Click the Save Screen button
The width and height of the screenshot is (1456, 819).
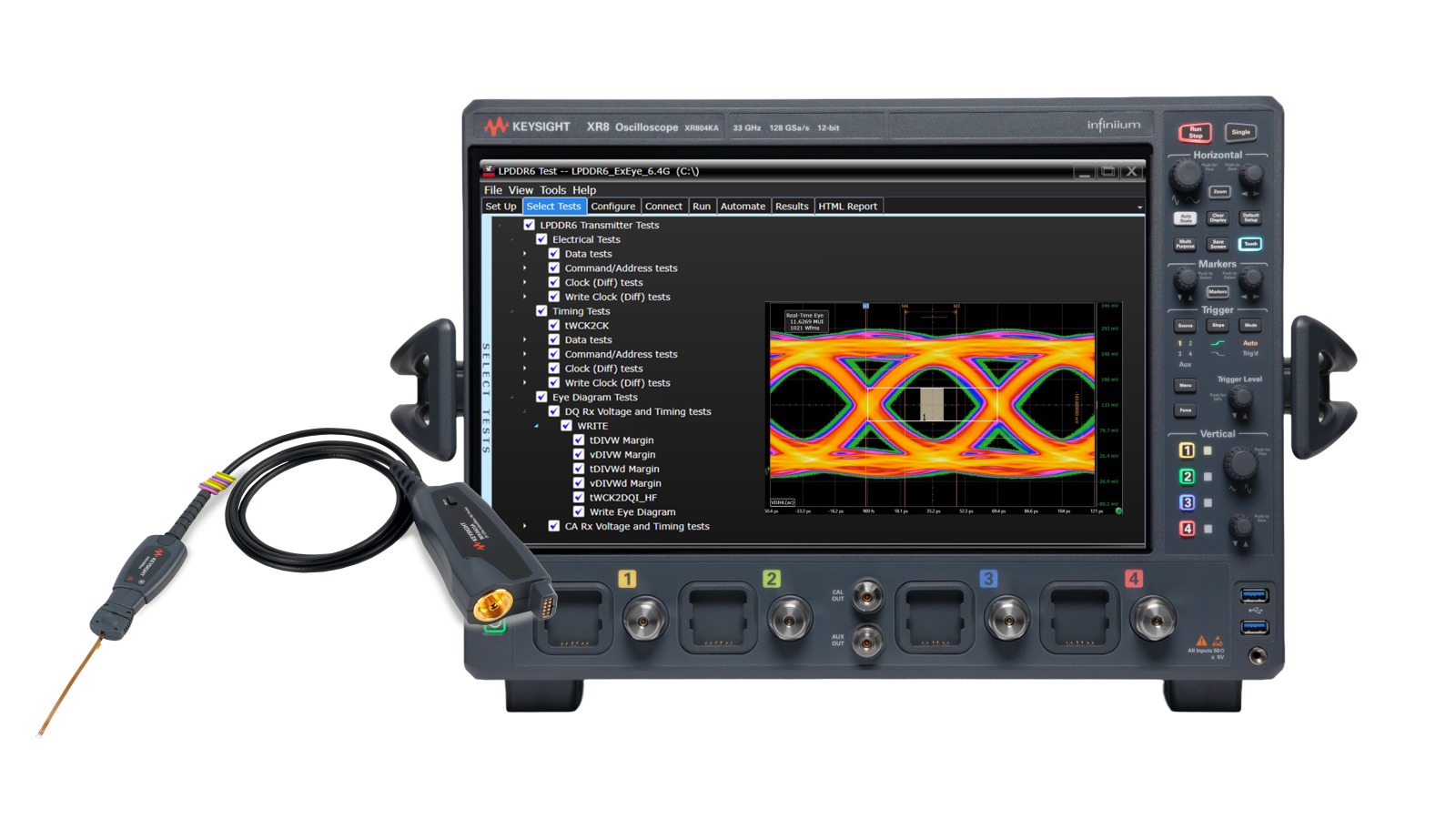click(x=1218, y=244)
